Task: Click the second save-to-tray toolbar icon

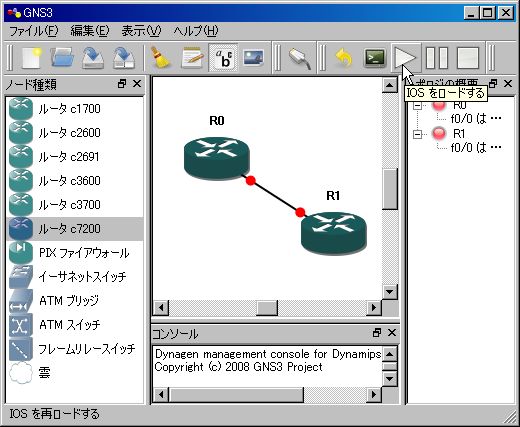Action: click(x=124, y=58)
